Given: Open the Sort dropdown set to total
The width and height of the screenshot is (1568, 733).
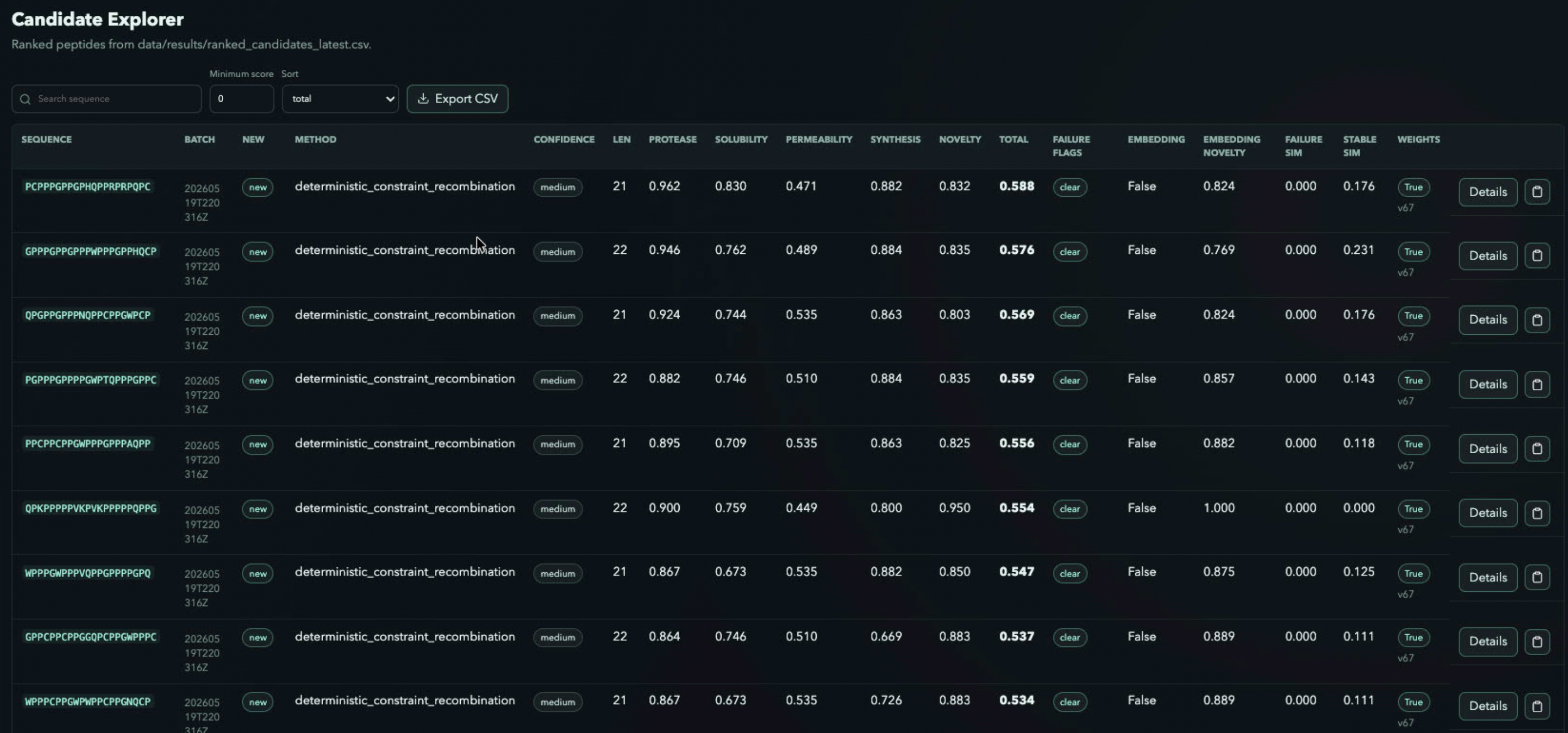Looking at the screenshot, I should click(340, 98).
